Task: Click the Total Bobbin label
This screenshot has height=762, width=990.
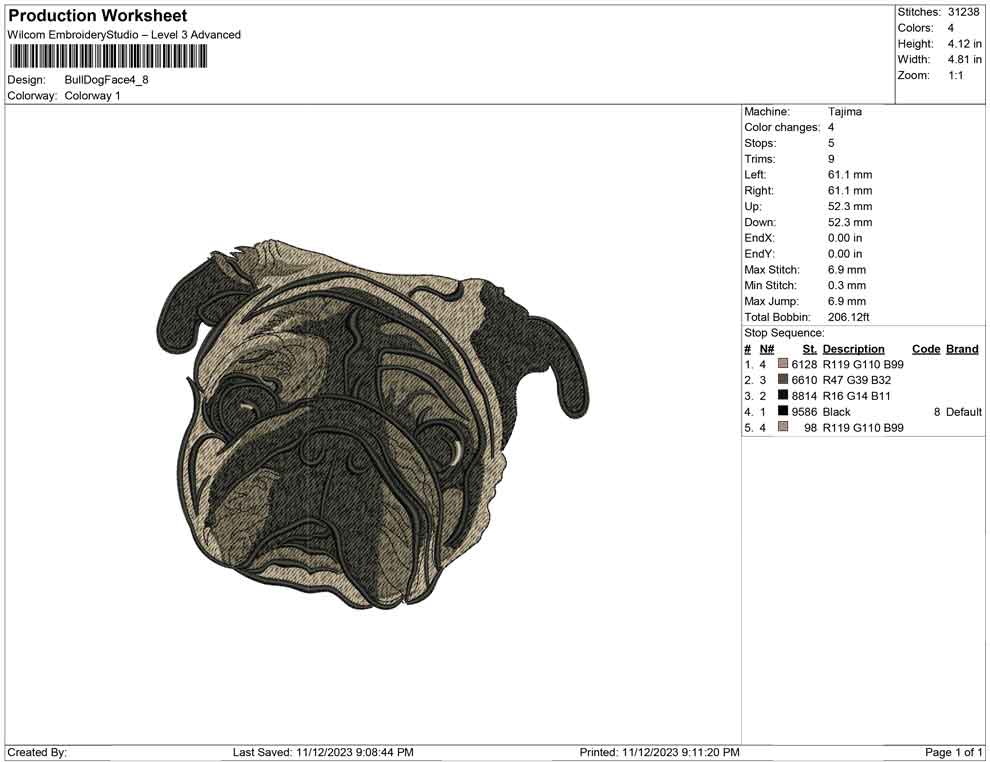Action: 777,317
